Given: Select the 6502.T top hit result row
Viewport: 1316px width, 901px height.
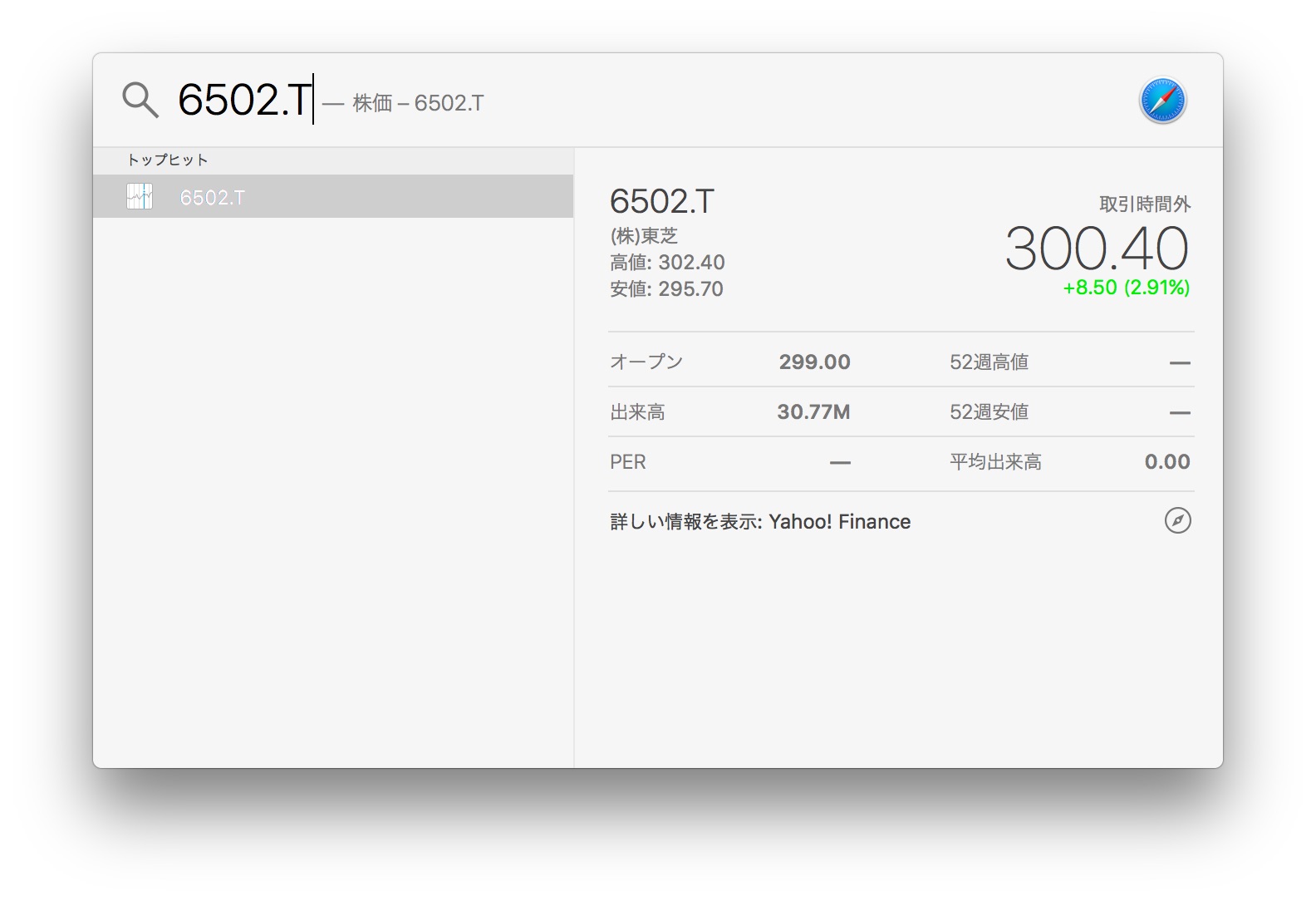Looking at the screenshot, I should [333, 196].
